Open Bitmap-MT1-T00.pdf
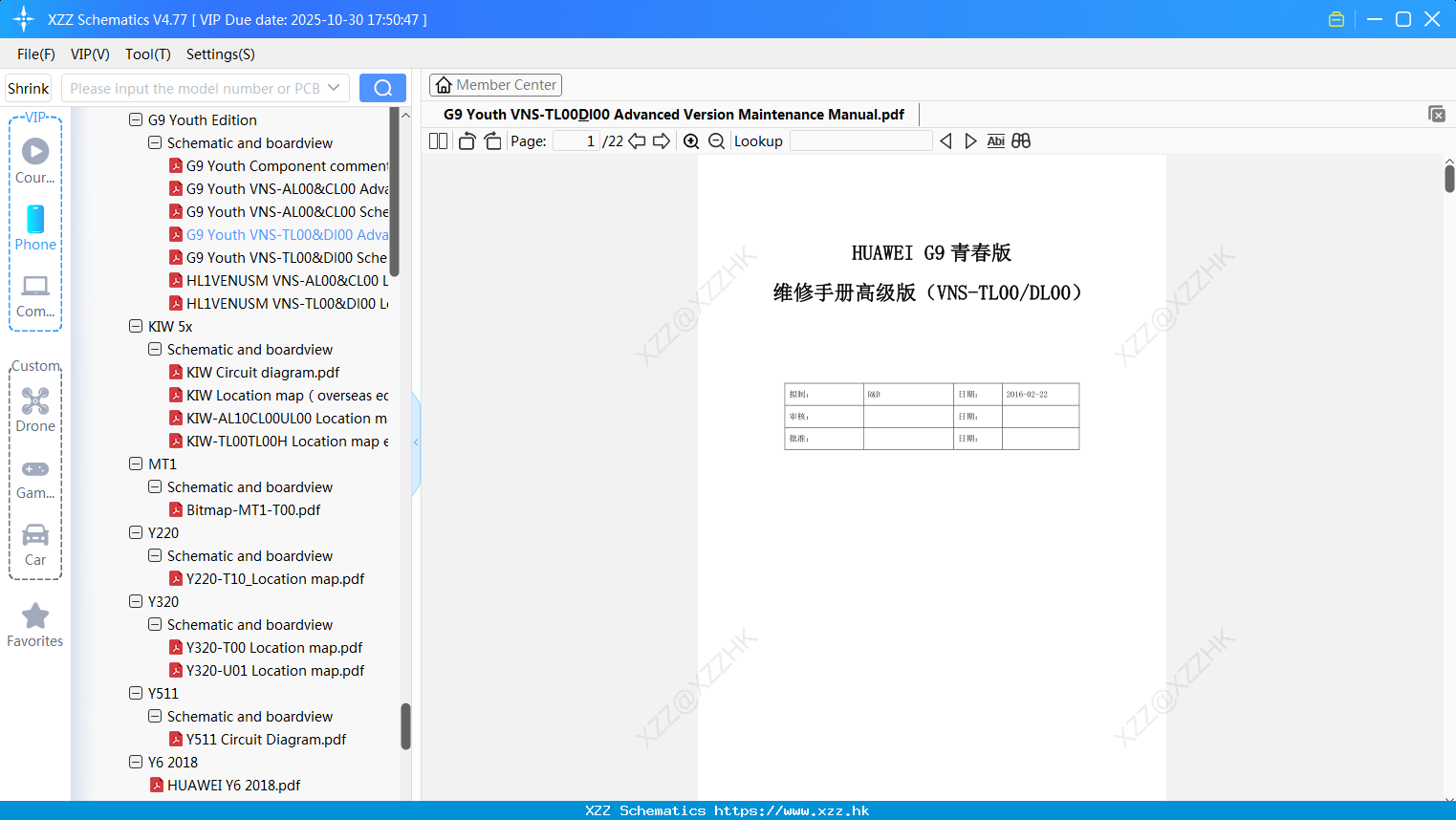1456x820 pixels. coord(245,509)
